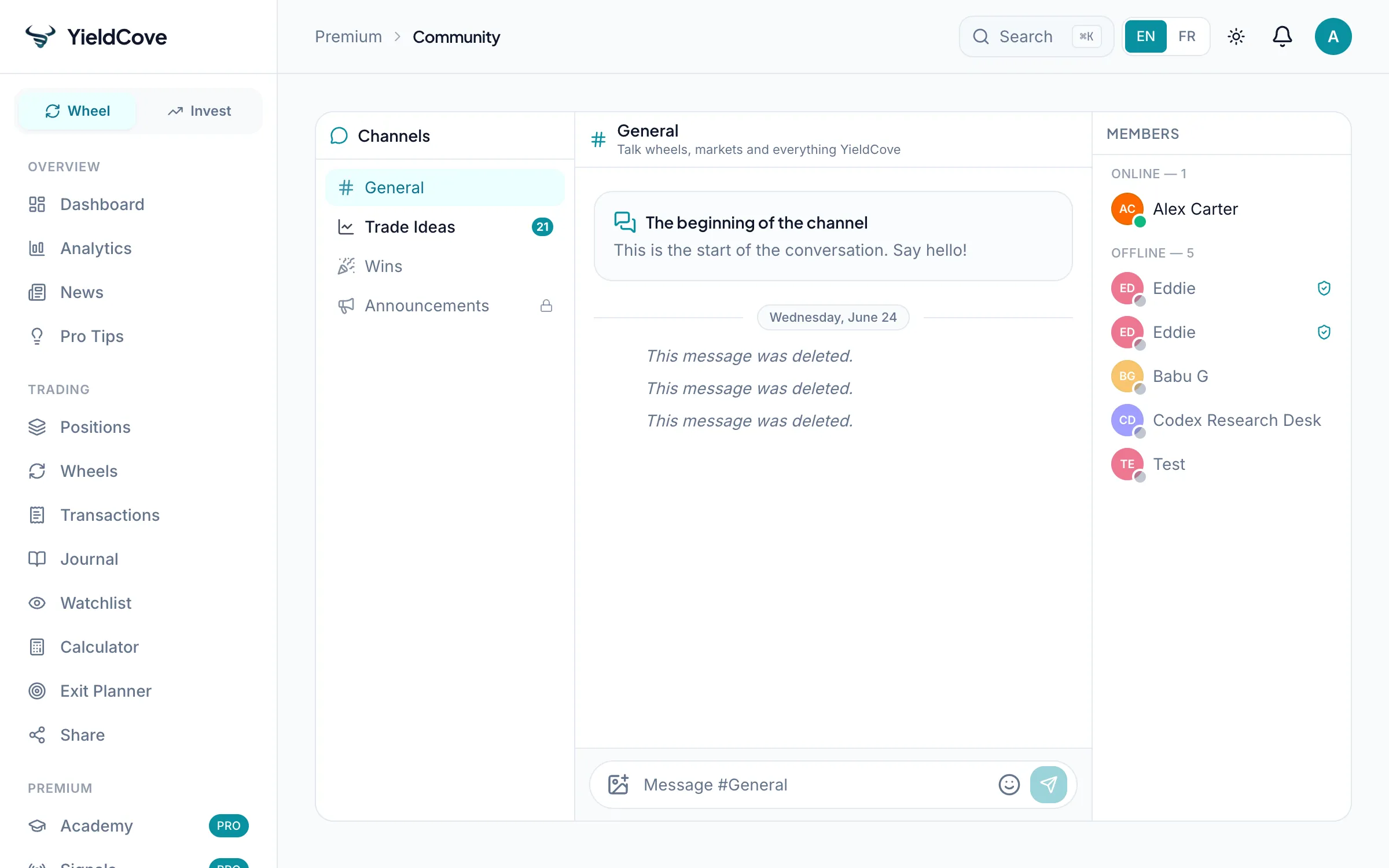Image resolution: width=1389 pixels, height=868 pixels.
Task: Click the Exit Planner target icon
Action: 37,691
